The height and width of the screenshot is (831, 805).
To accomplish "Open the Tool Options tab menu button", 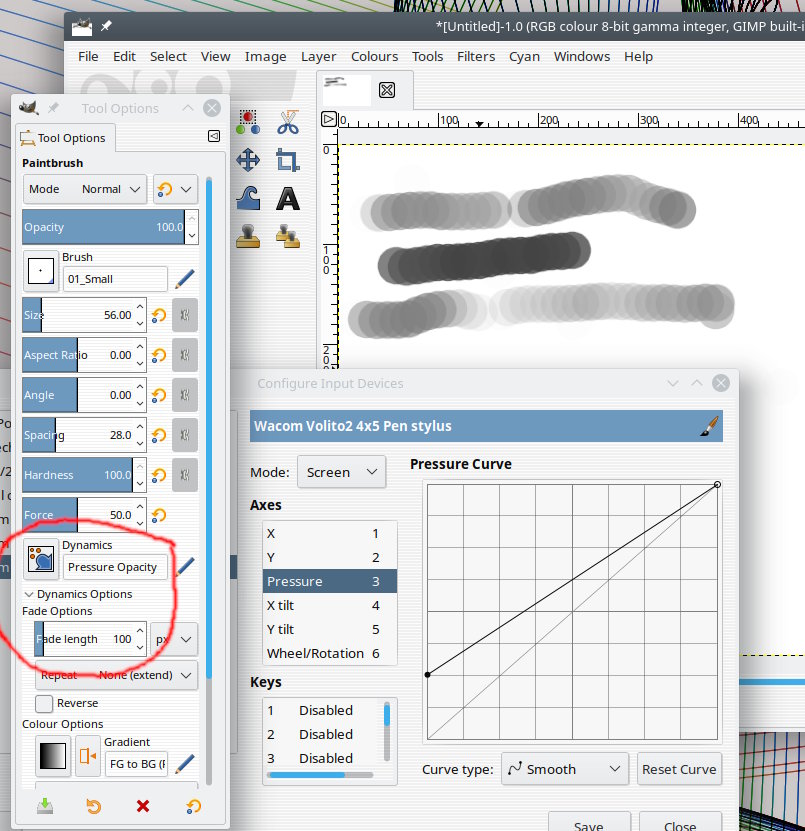I will tap(214, 136).
